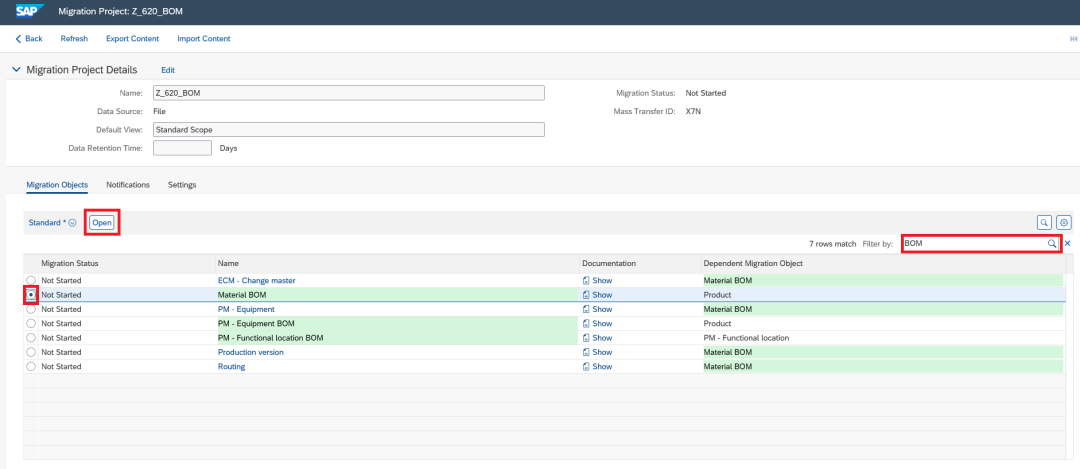
Task: Click Export Content
Action: (x=132, y=39)
